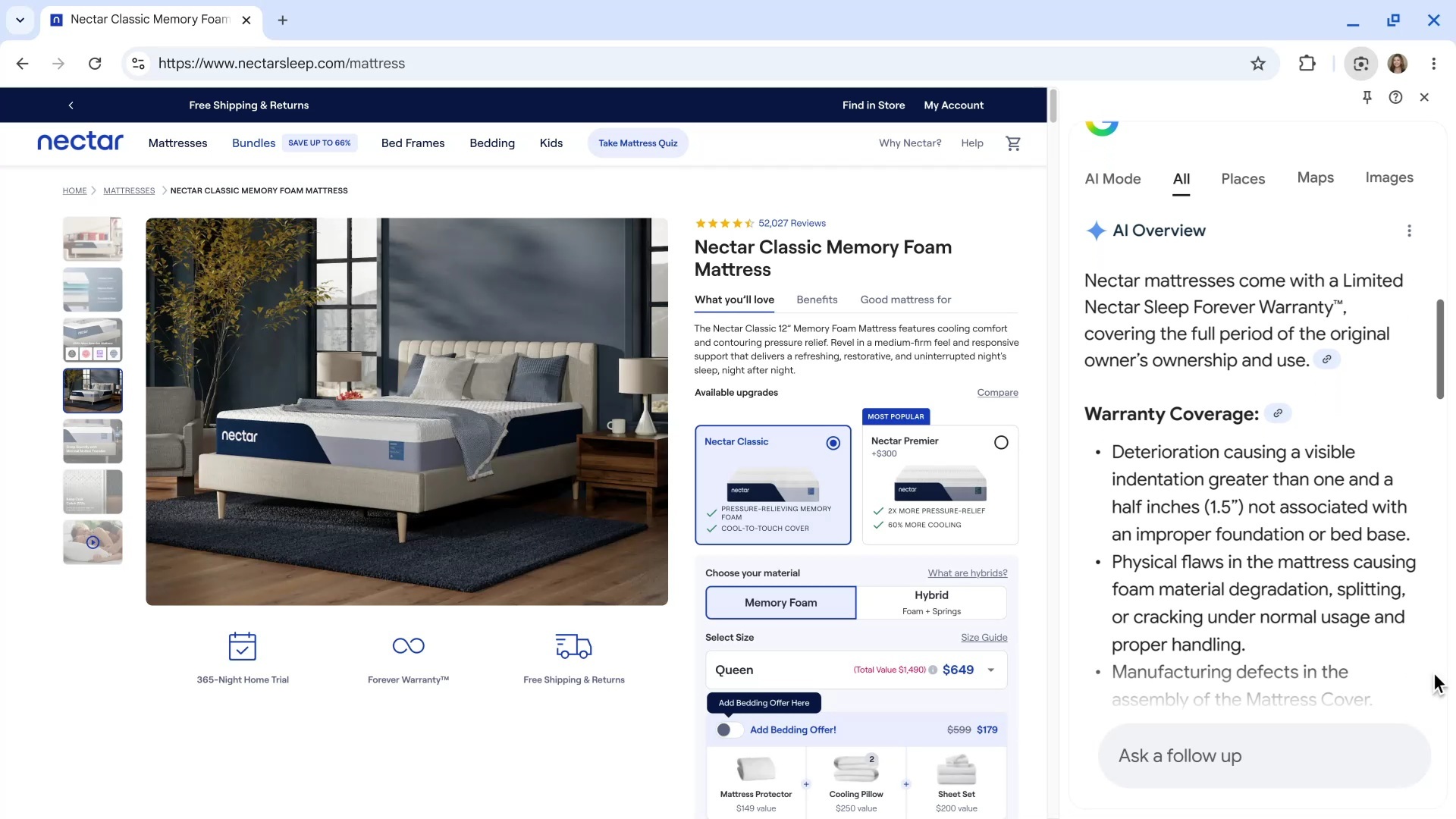
Task: Open the Kids nav menu
Action: pyautogui.click(x=551, y=143)
